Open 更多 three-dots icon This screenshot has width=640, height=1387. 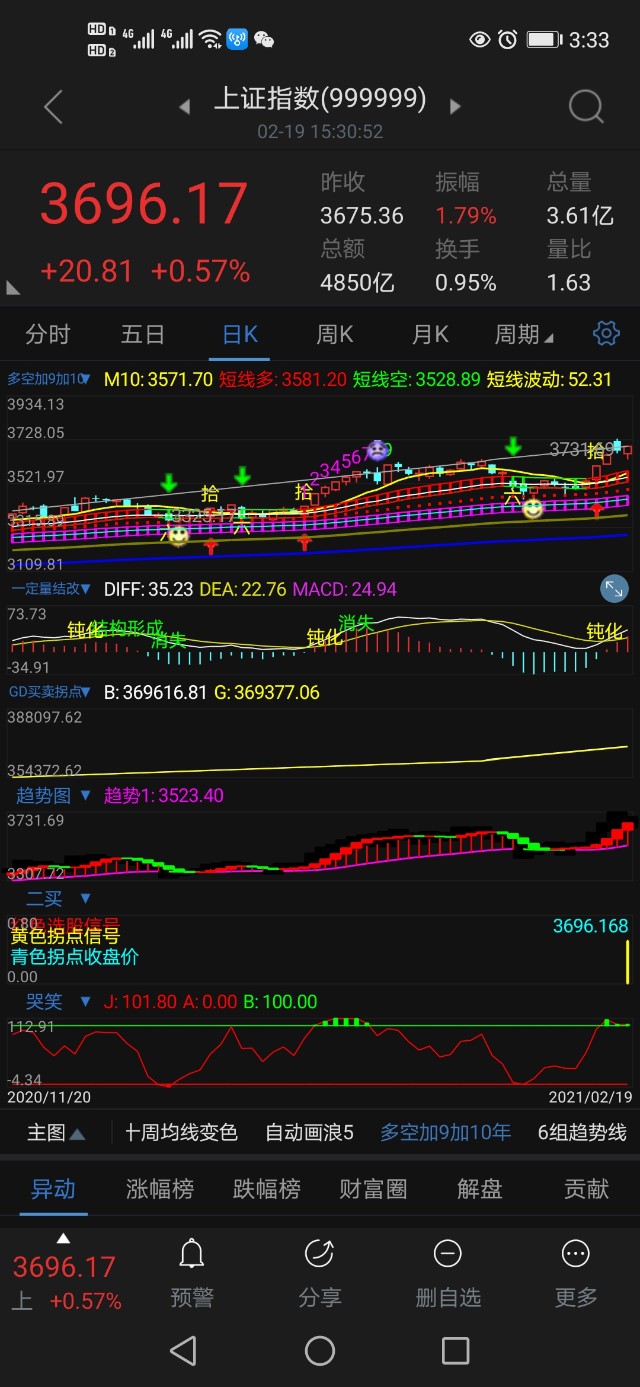click(x=575, y=1254)
